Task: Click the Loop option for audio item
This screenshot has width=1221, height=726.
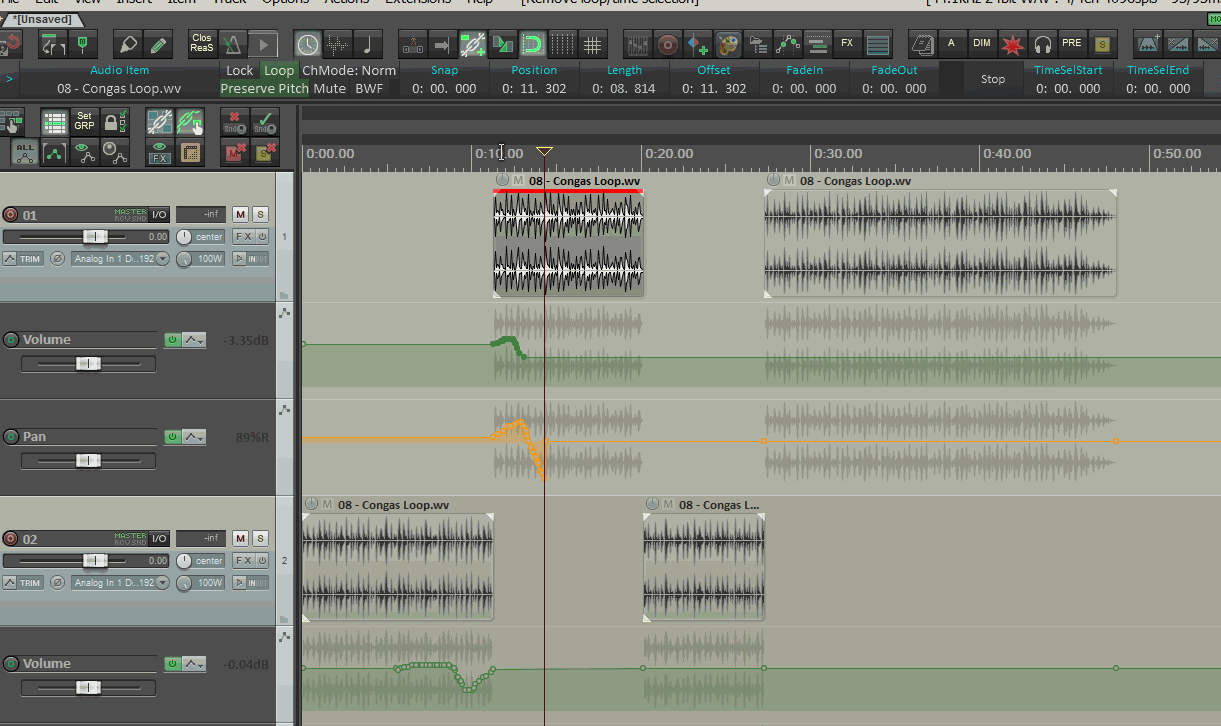Action: click(279, 70)
